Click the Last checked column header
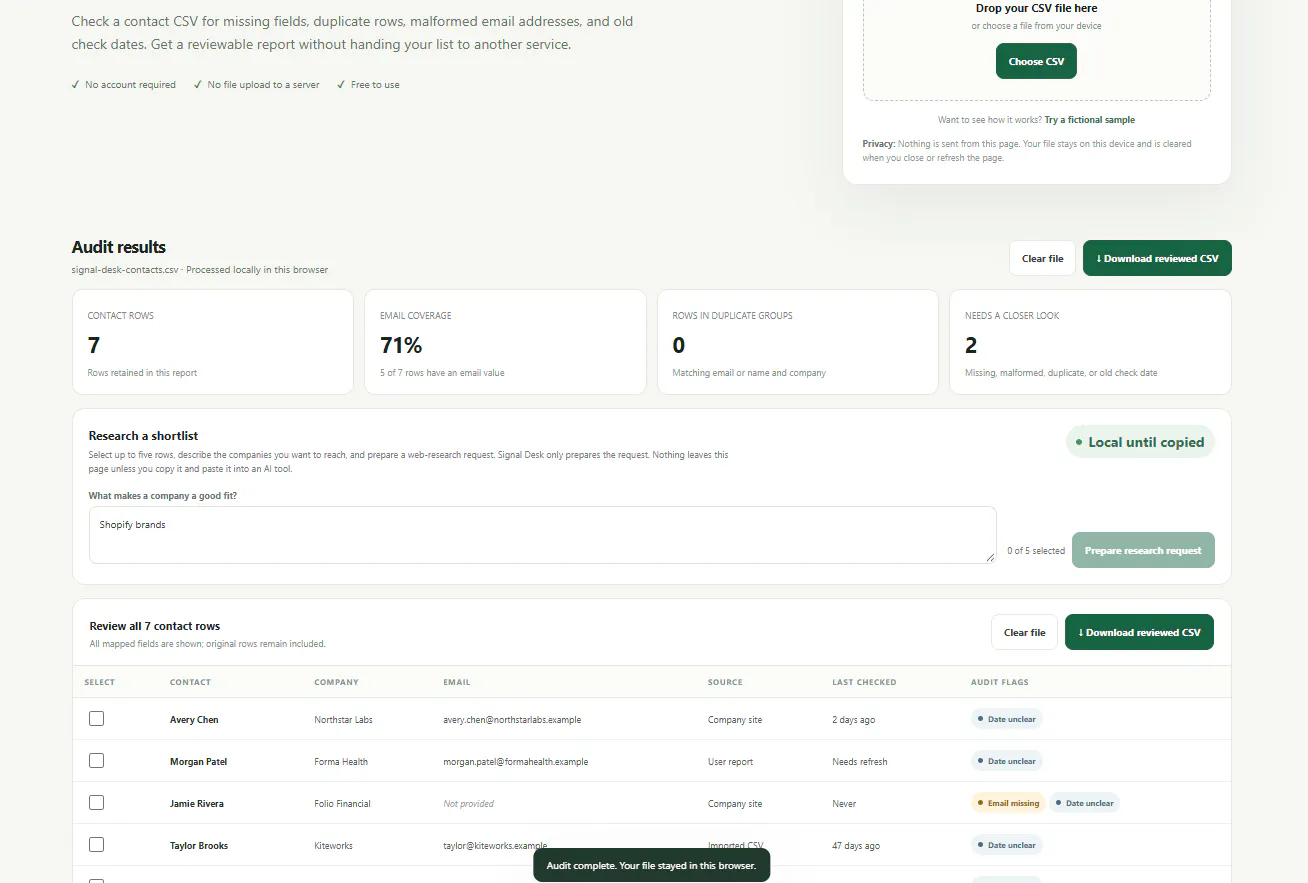Viewport: 1308px width, 883px height. coord(864,682)
